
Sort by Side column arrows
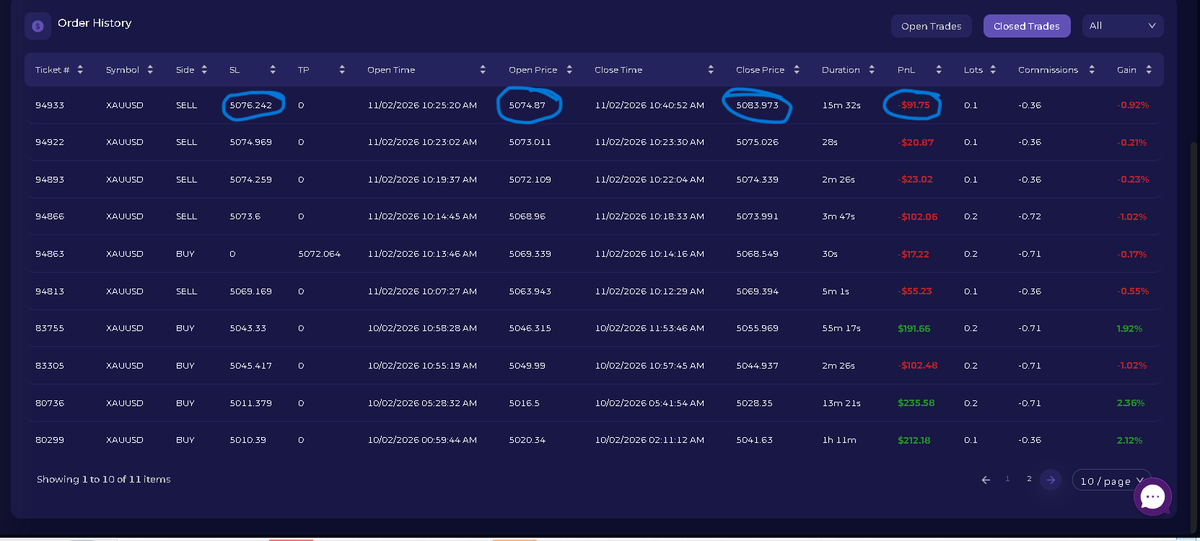[204, 70]
